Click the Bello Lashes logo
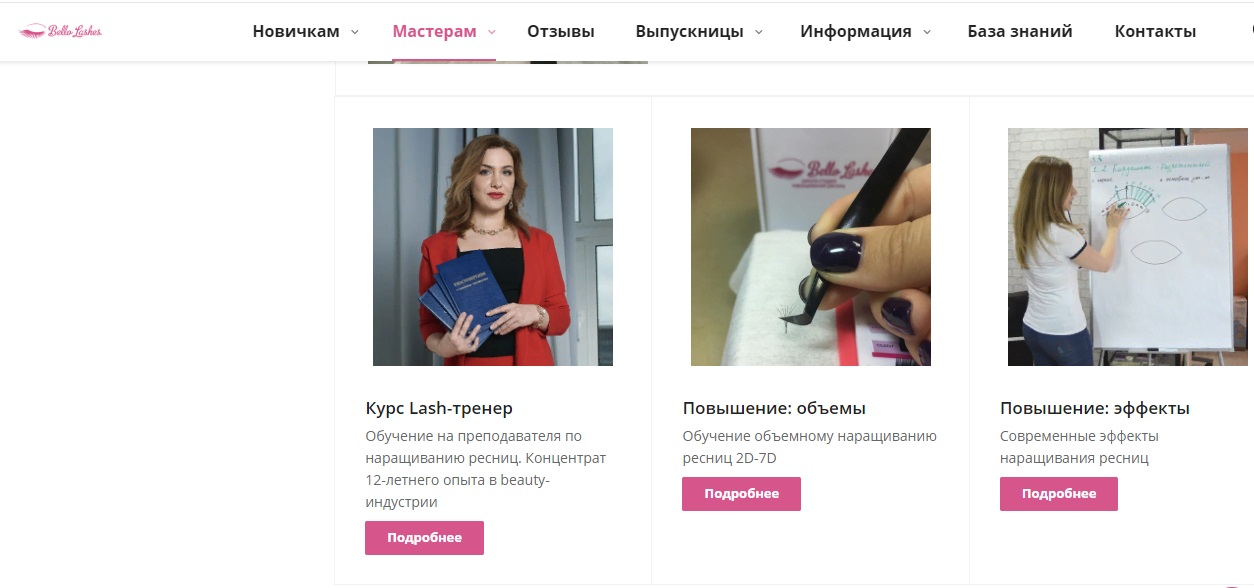This screenshot has width=1254, height=588. click(61, 31)
